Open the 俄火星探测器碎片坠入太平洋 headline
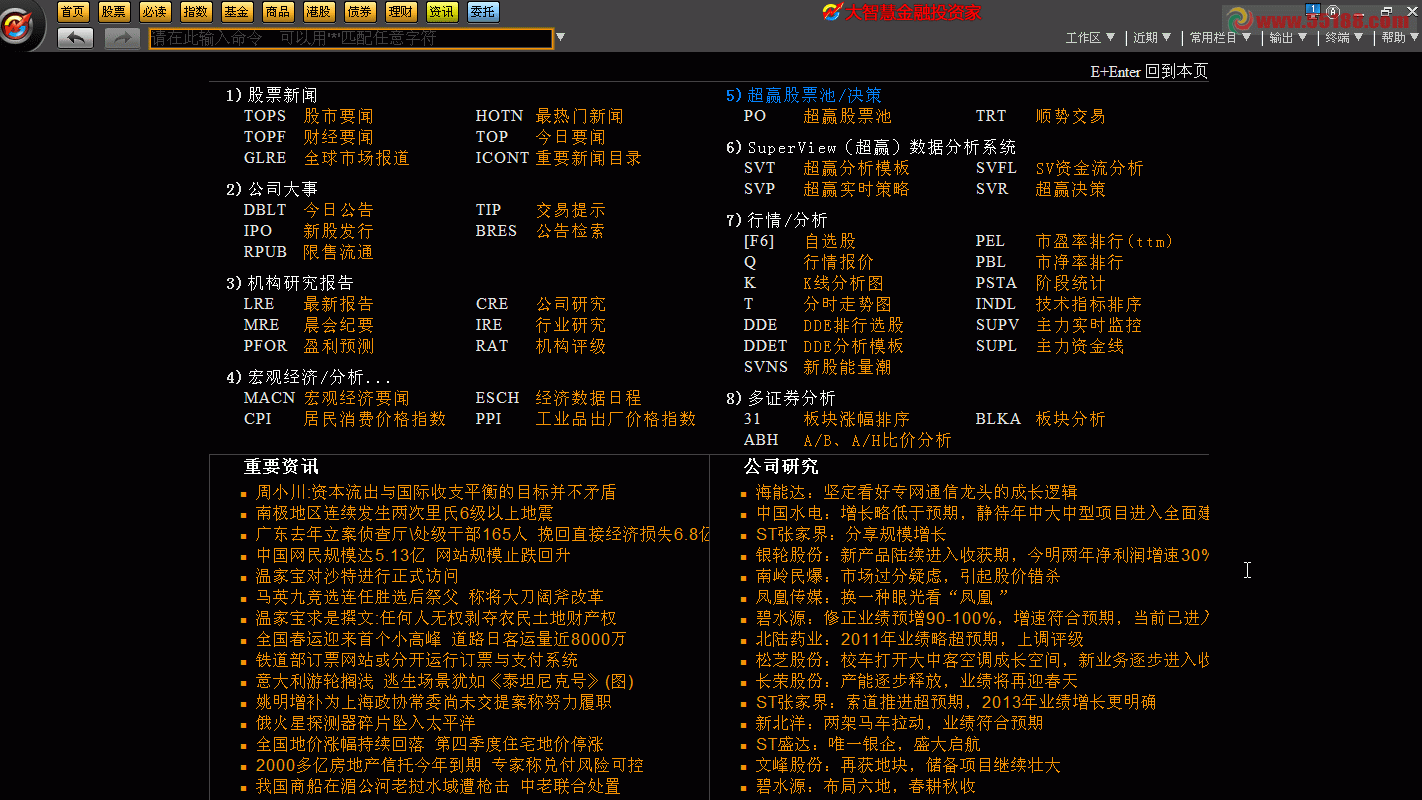Screen dimensions: 1422x800 point(366,723)
